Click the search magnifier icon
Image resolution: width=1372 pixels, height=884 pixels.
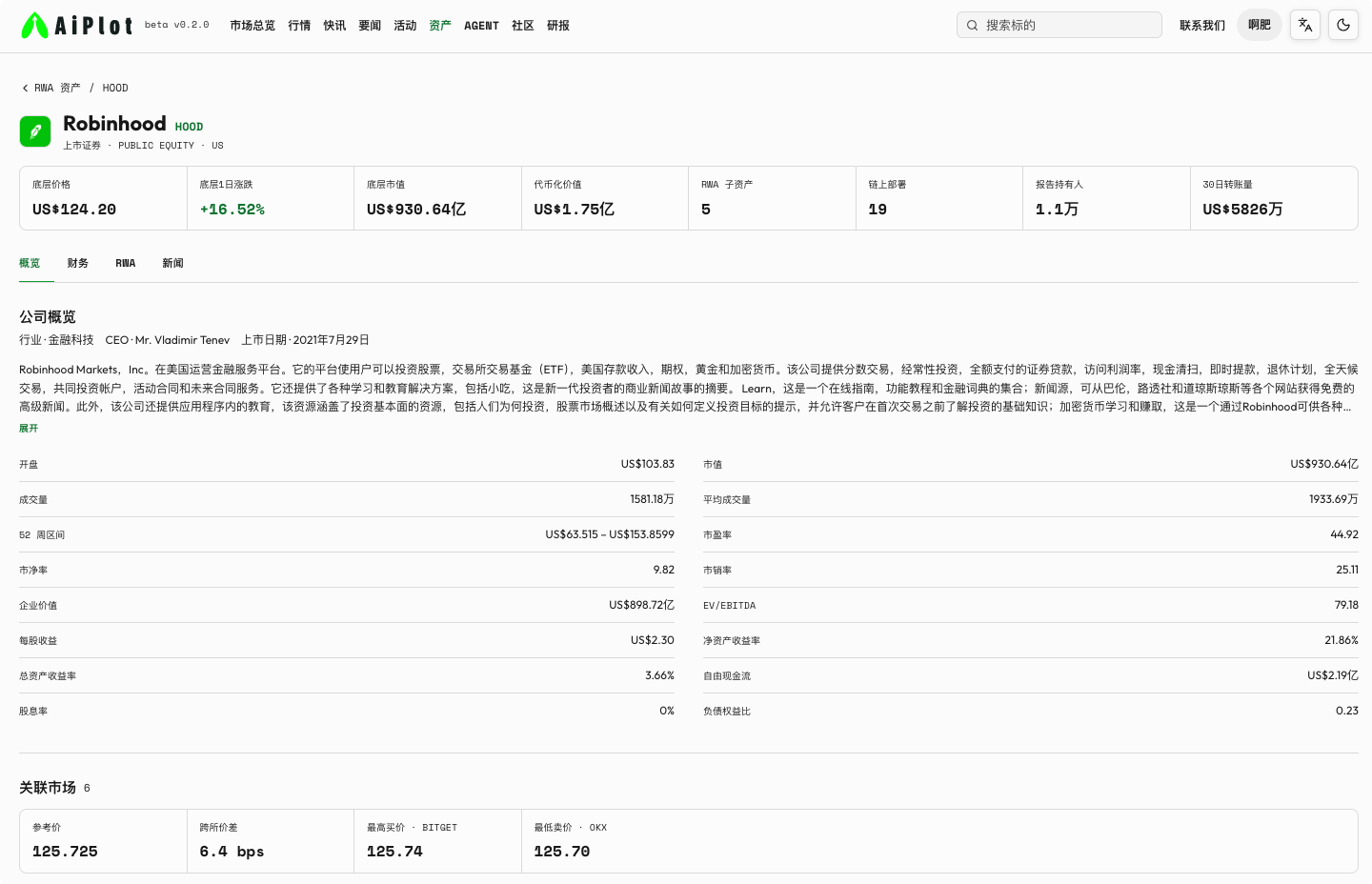tap(972, 25)
